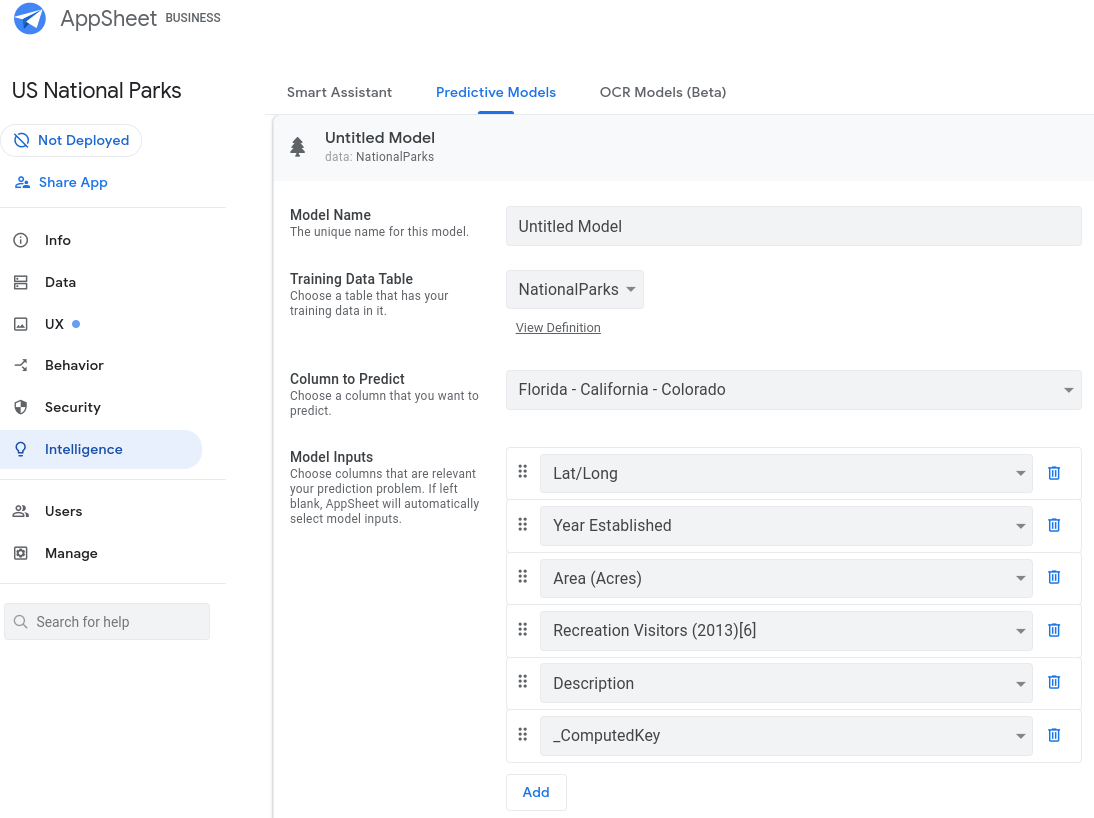This screenshot has height=818, width=1094.
Task: Switch to OCR Models (Beta) tab
Action: pos(663,92)
